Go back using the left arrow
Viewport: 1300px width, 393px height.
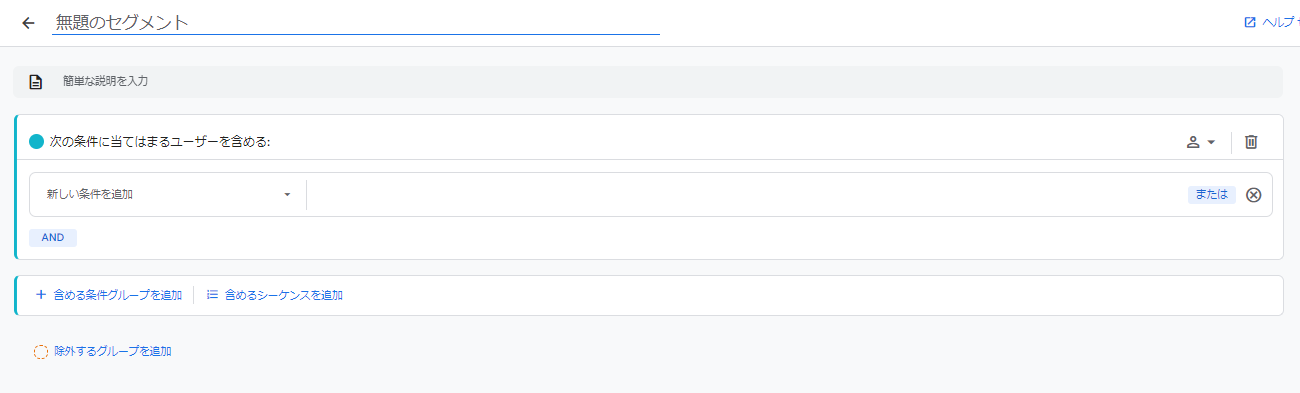click(x=28, y=22)
